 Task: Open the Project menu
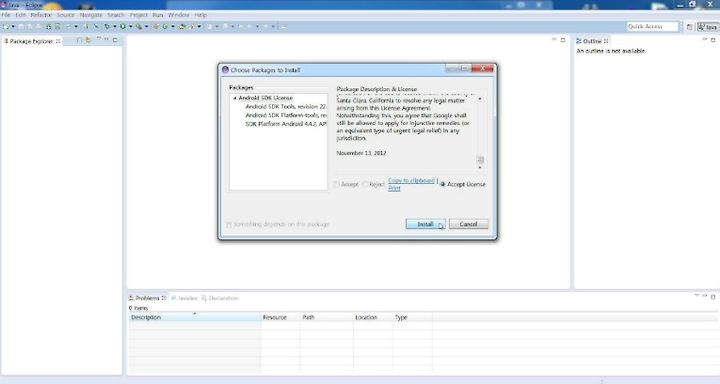tap(138, 15)
